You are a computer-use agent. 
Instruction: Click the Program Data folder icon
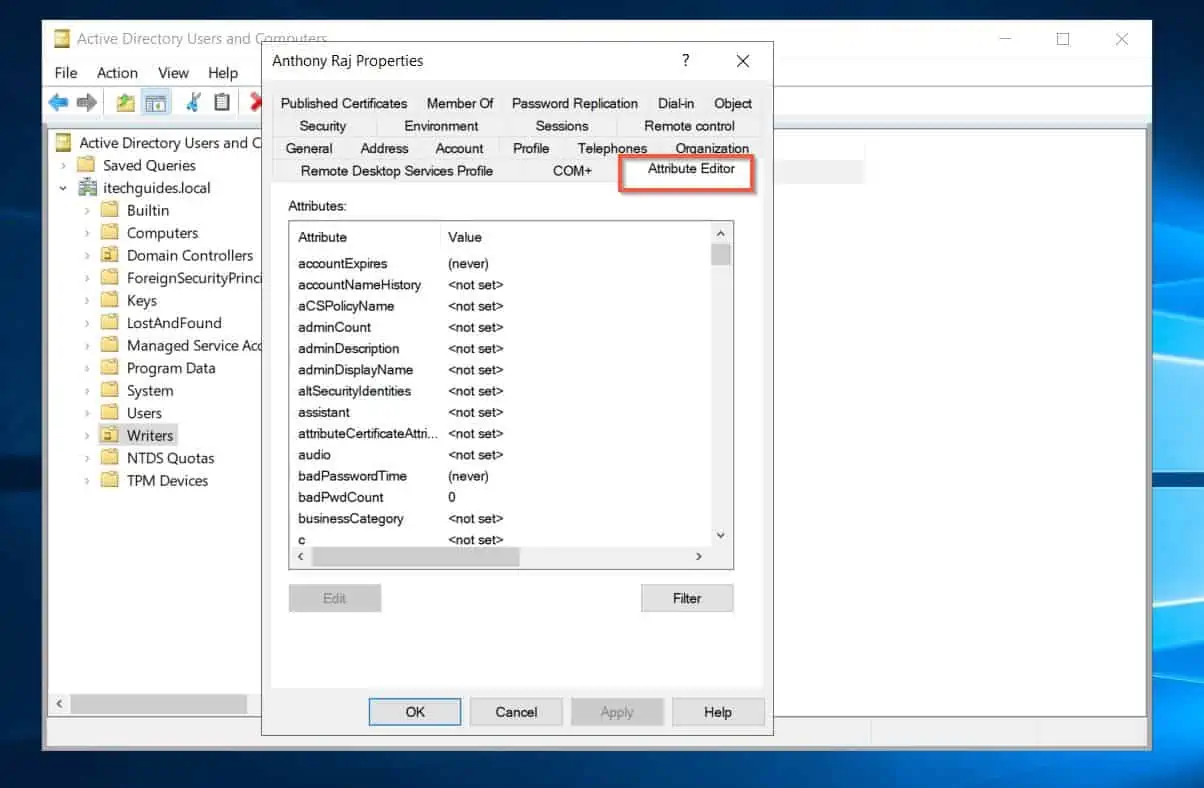pos(110,368)
